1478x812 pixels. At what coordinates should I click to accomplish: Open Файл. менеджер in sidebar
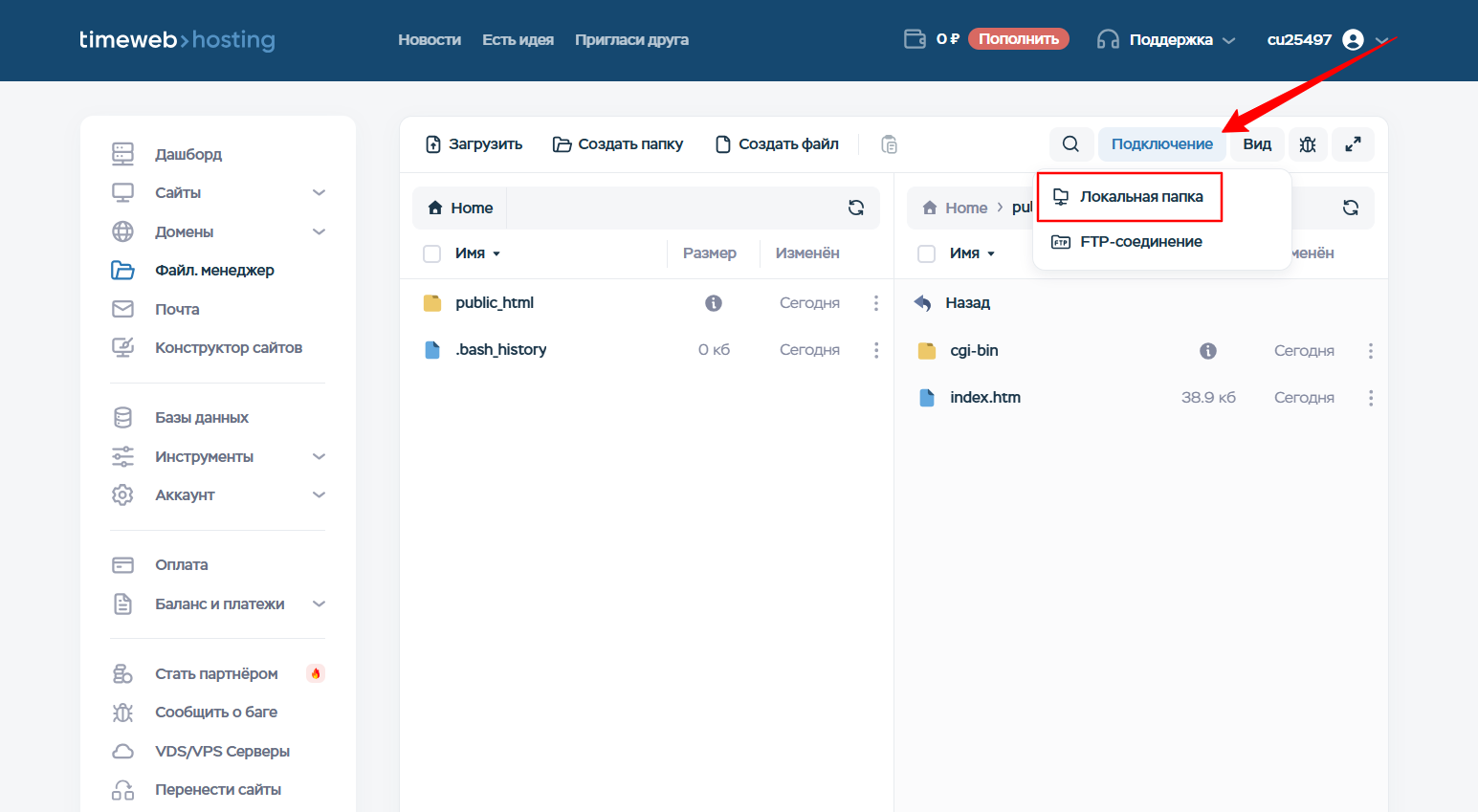(x=214, y=271)
